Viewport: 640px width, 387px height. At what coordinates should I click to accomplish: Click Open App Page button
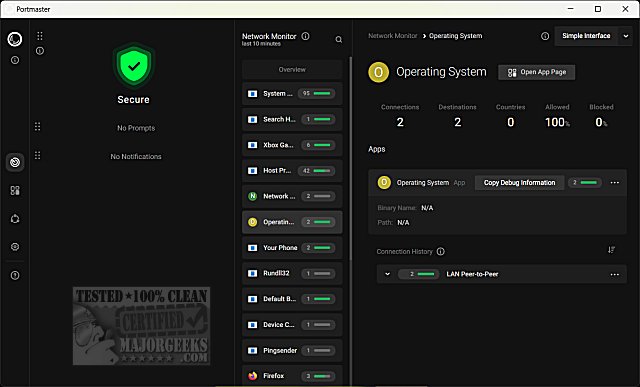[536, 72]
